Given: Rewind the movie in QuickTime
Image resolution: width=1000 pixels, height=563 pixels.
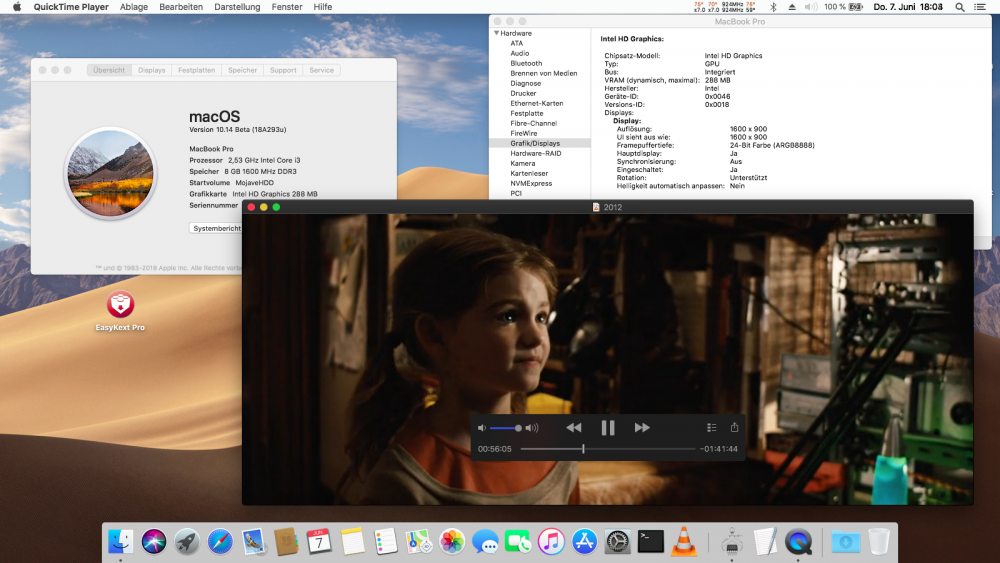Looking at the screenshot, I should tap(573, 428).
